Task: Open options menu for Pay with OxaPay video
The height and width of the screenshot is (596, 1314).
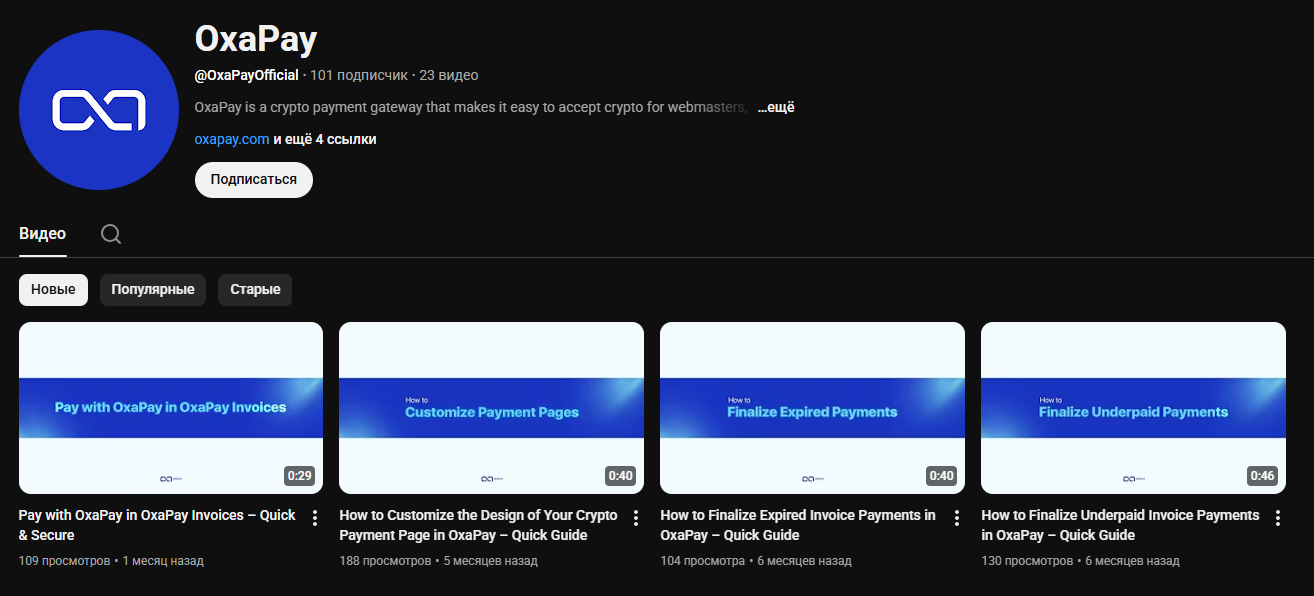Action: [315, 518]
